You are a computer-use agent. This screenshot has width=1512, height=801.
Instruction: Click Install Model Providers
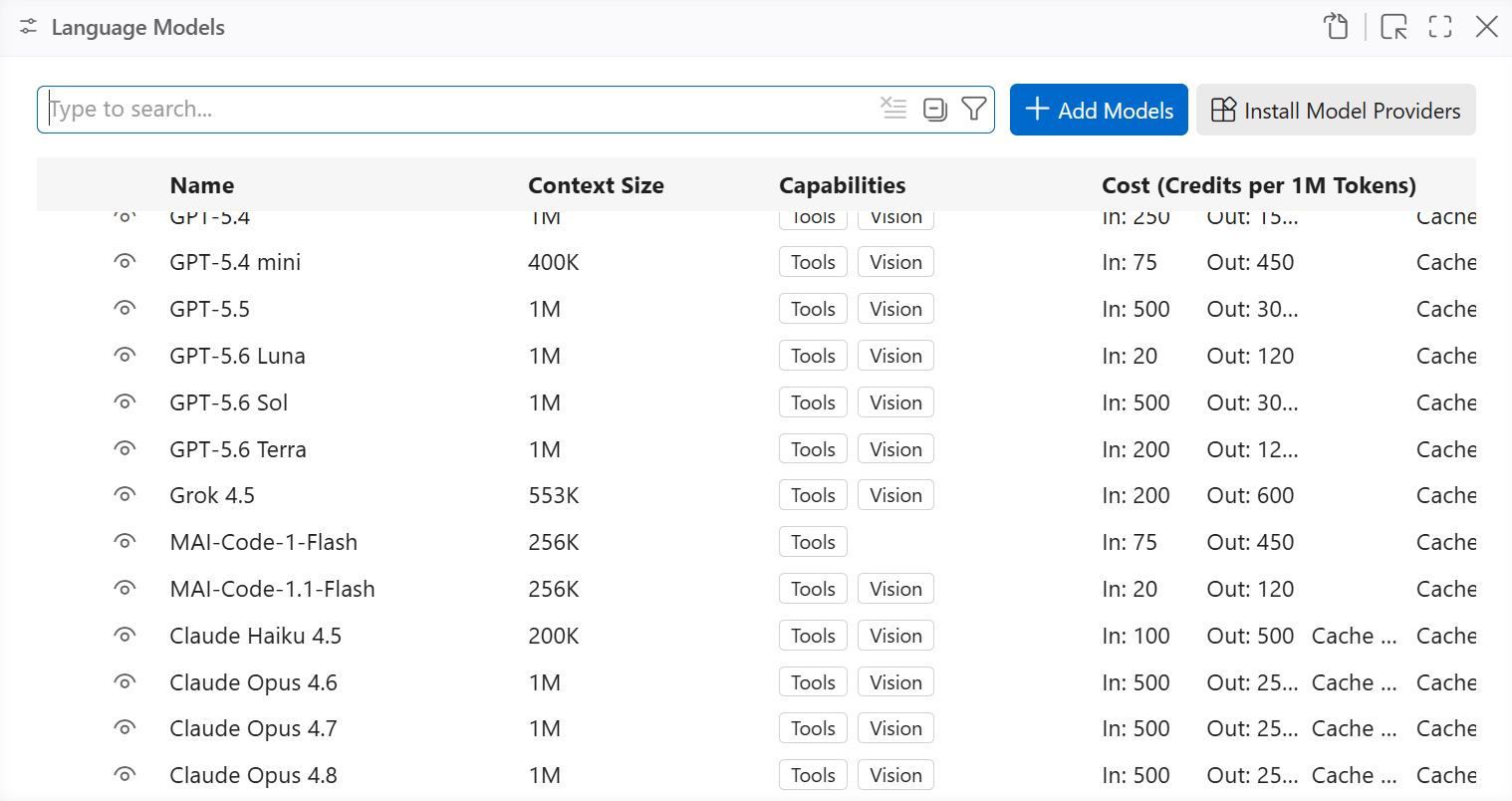click(x=1336, y=110)
